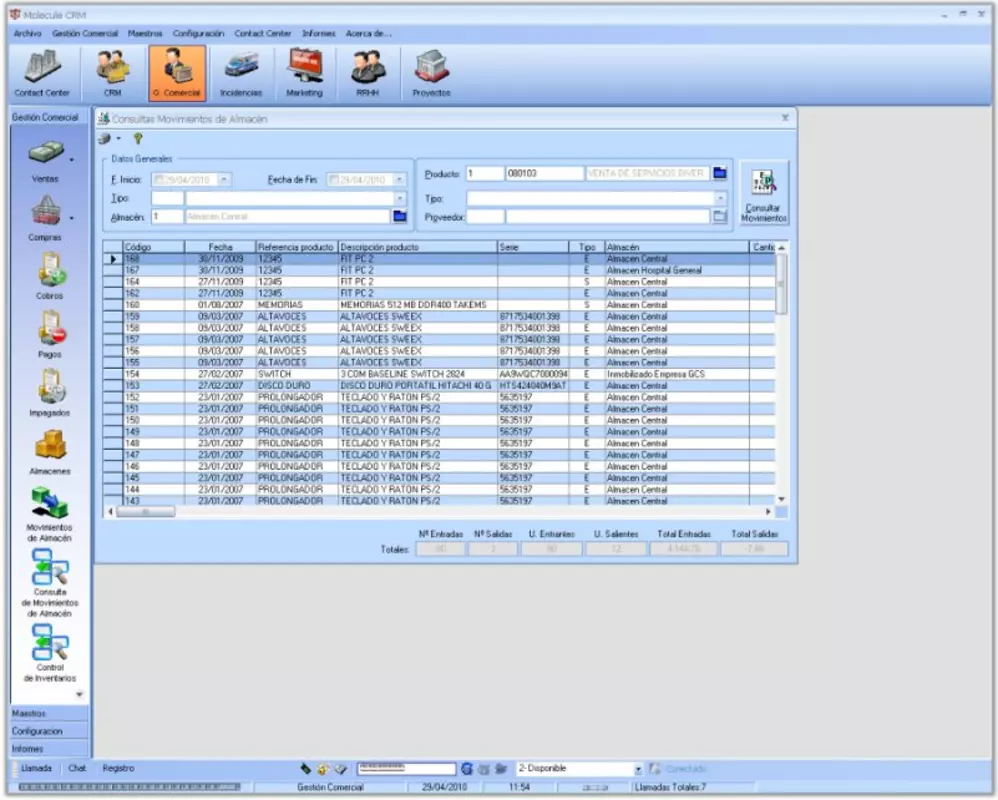The height and width of the screenshot is (800, 998).
Task: Open Cobros in the sidebar
Action: [50, 277]
